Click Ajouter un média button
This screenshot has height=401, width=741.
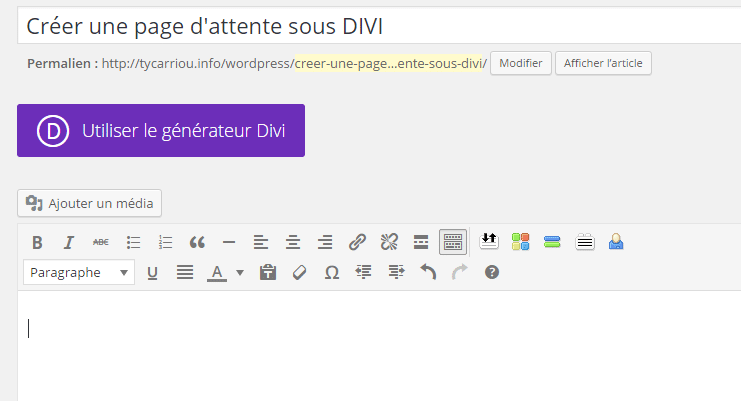click(89, 203)
